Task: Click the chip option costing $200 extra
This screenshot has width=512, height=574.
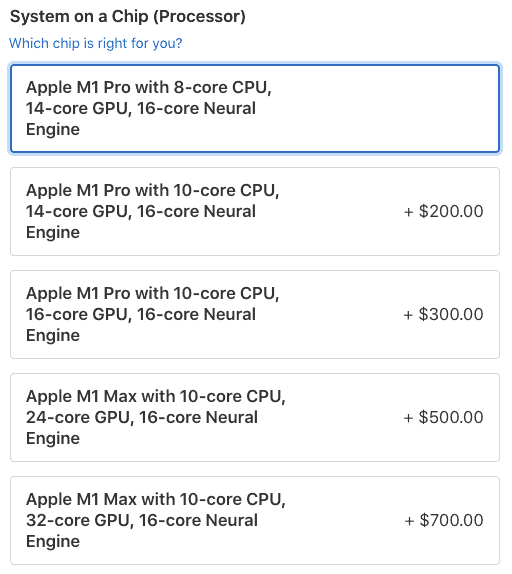Action: 255,212
